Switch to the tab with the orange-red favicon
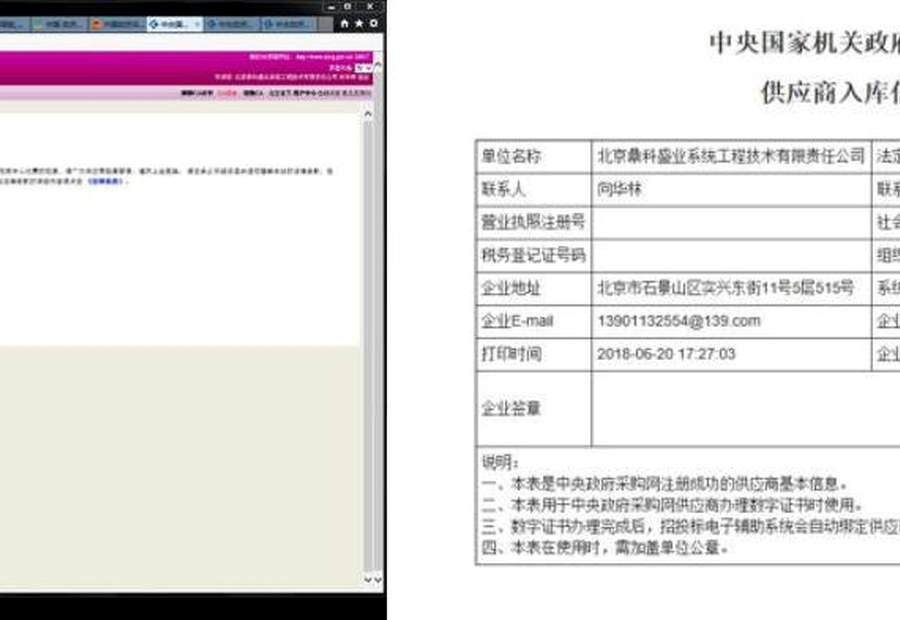The width and height of the screenshot is (900, 620). point(117,24)
